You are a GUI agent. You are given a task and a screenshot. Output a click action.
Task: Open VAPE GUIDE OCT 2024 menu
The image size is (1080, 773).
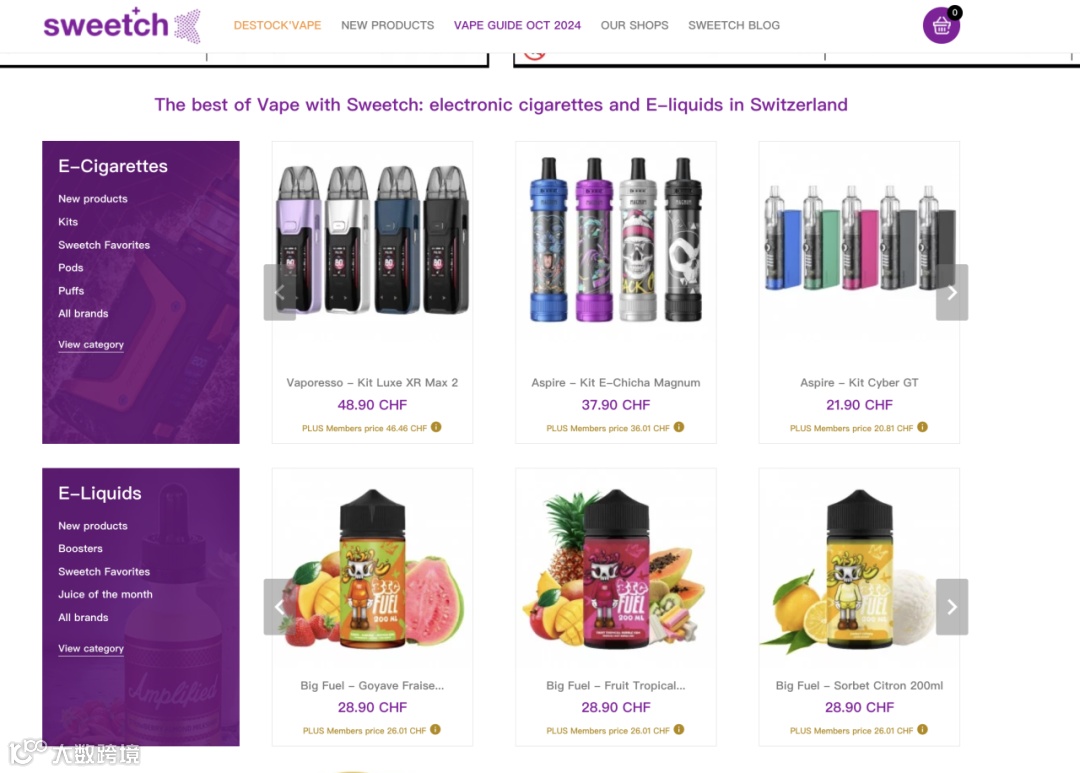[x=517, y=25]
